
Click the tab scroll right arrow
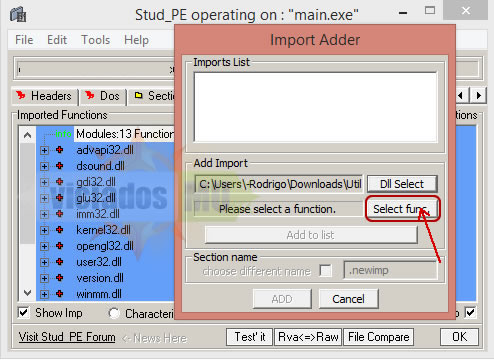point(479,96)
